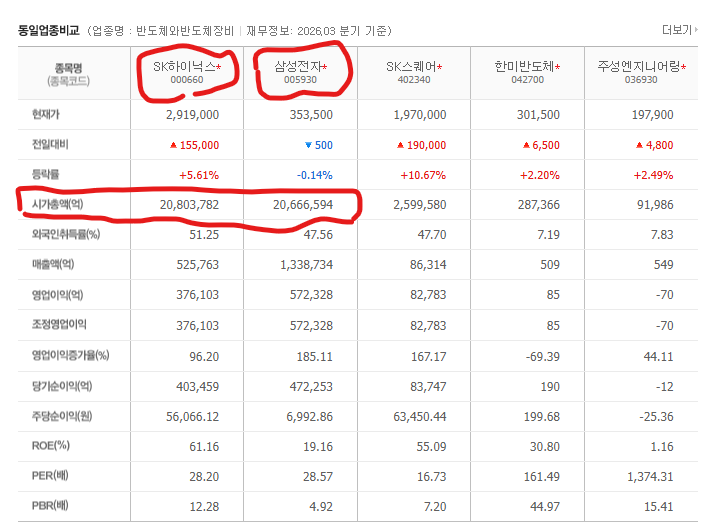
Task: Select the growth value 96.20
Action: pos(204,357)
